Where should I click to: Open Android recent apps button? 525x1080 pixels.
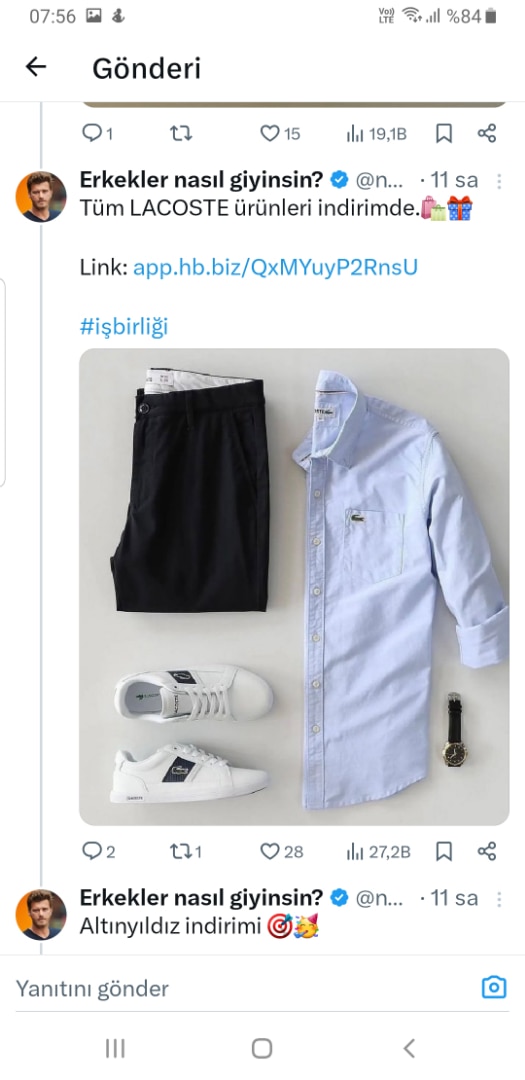tap(115, 1049)
